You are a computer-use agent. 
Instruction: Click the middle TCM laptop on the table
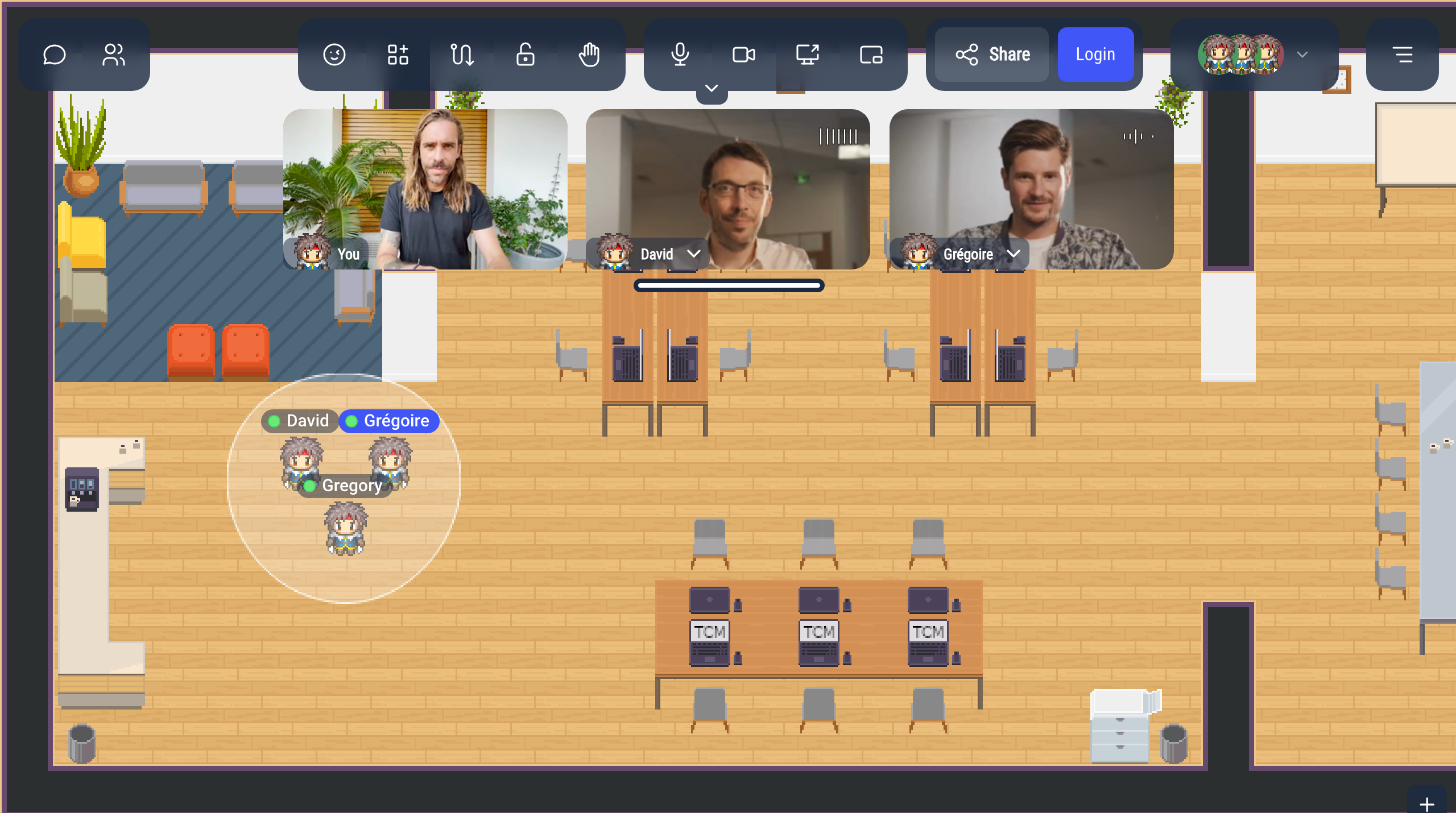point(819,642)
